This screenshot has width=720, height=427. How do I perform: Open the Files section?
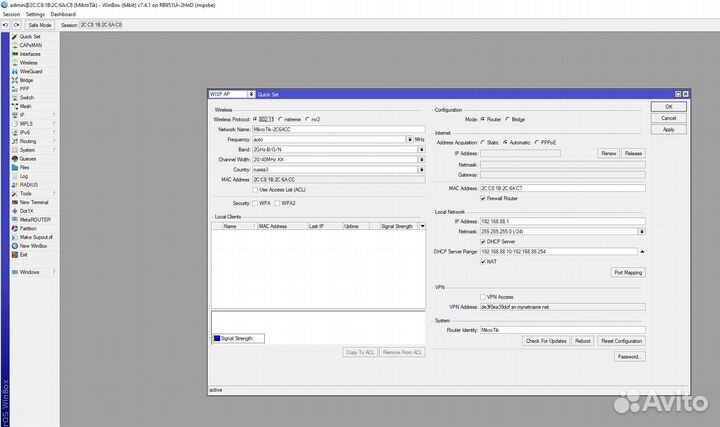24,167
